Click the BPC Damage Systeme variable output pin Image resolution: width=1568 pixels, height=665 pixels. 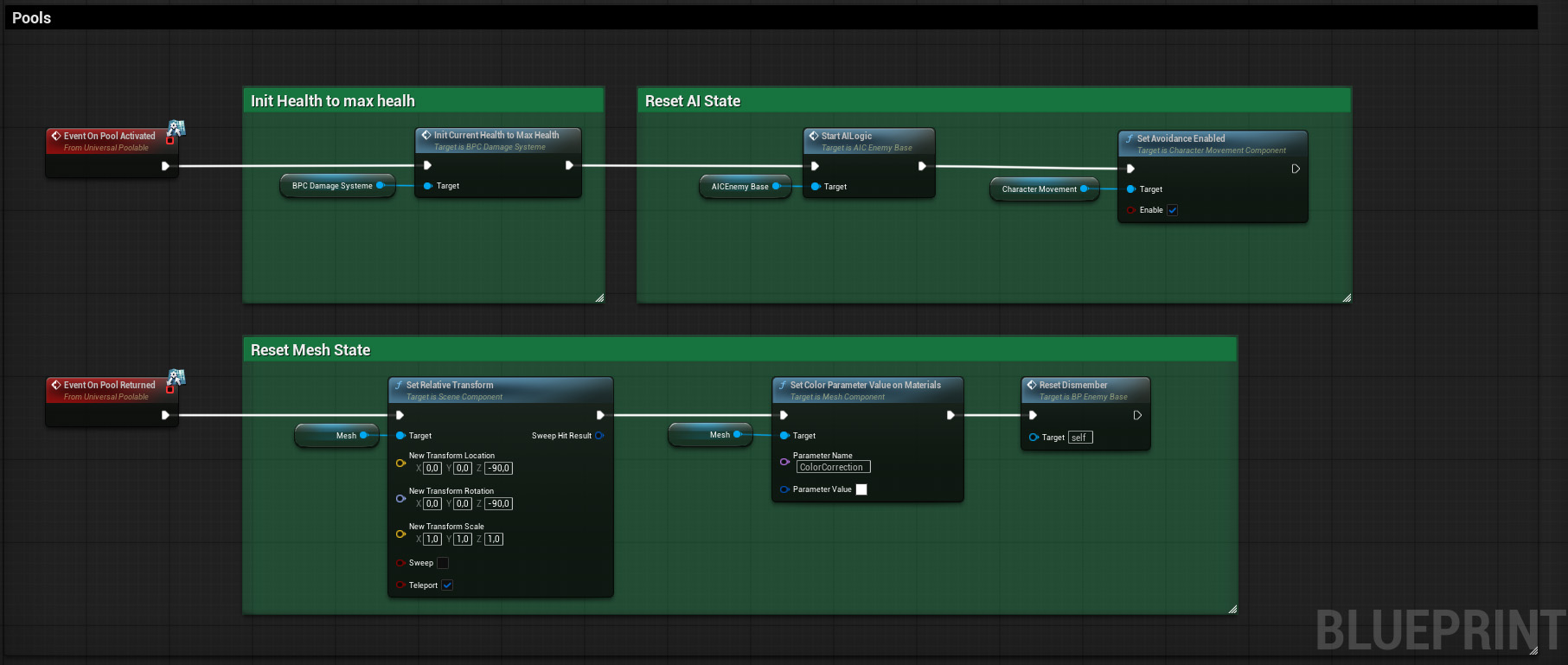pos(381,185)
